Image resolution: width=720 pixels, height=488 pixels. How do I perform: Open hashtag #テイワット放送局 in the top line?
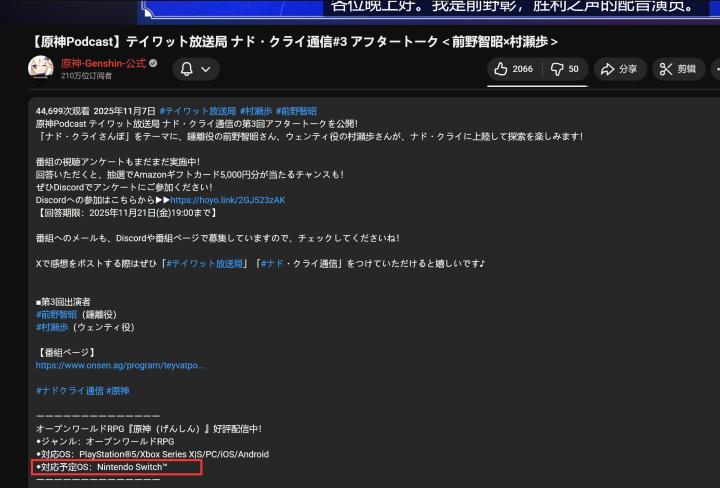[198, 111]
